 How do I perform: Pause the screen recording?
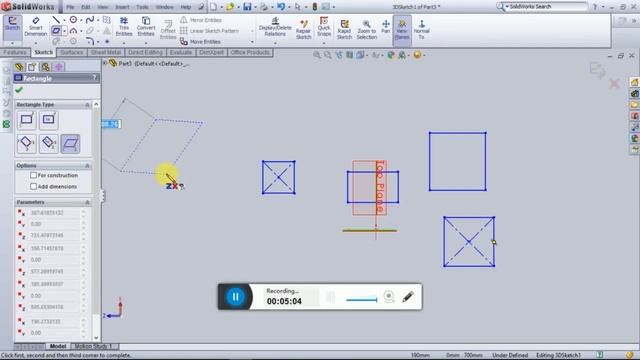pos(236,297)
